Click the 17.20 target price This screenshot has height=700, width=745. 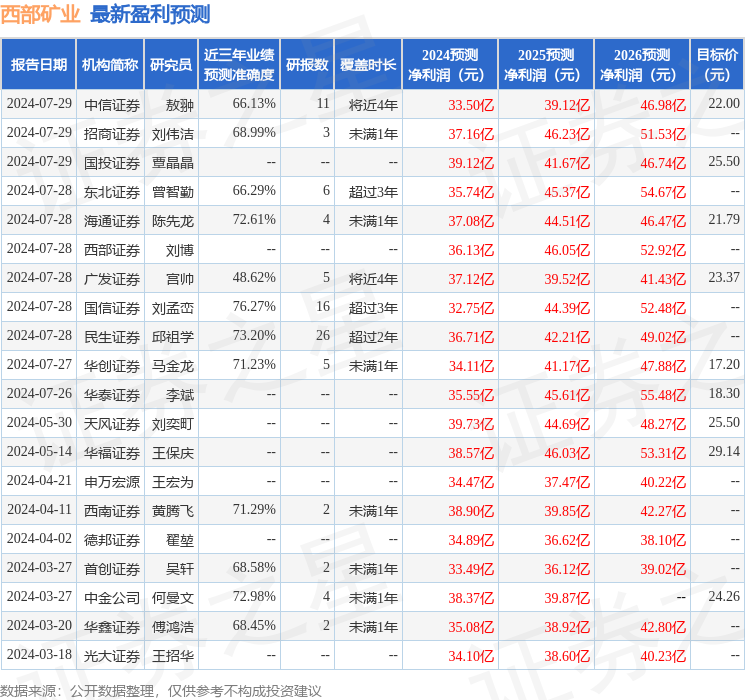click(724, 364)
